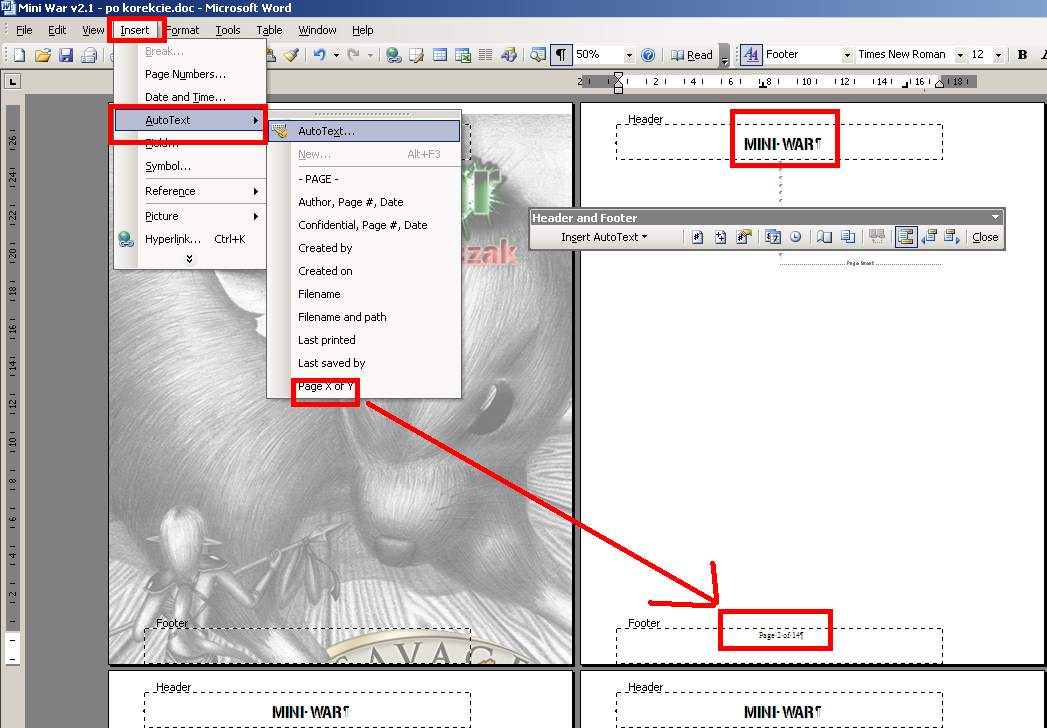Screen dimensions: 1047x728
Task: Toggle Show/Hide Document Text button
Action: pyautogui.click(x=847, y=237)
